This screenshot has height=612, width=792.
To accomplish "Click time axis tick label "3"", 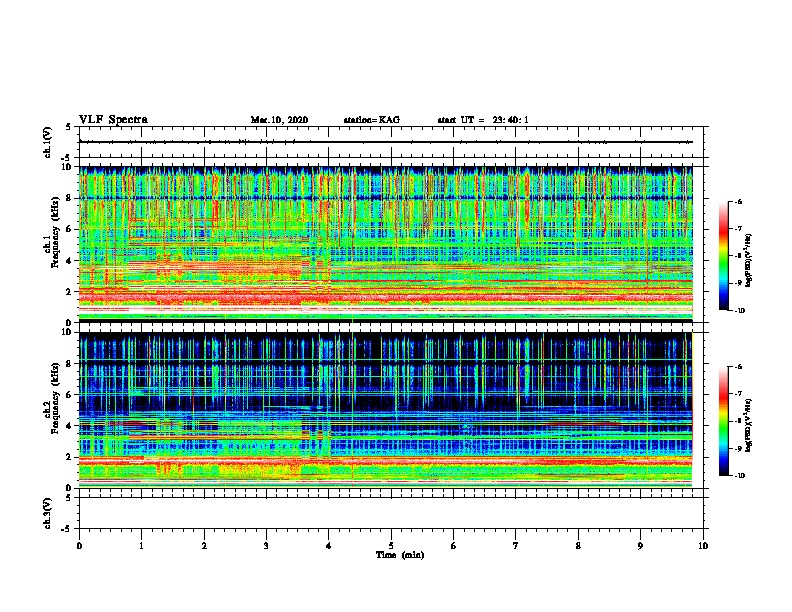I will click(266, 546).
